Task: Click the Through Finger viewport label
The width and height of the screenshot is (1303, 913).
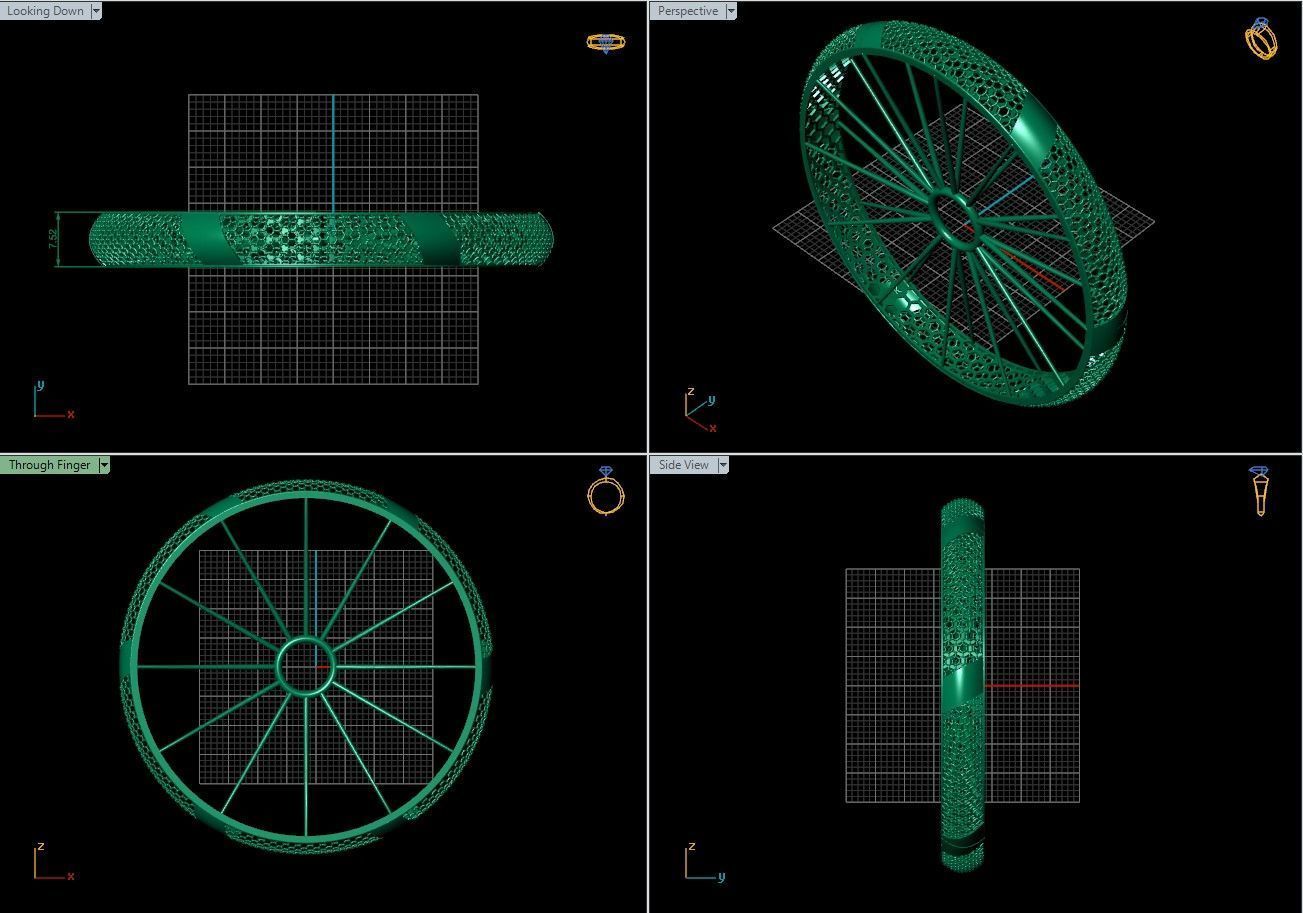Action: tap(49, 465)
